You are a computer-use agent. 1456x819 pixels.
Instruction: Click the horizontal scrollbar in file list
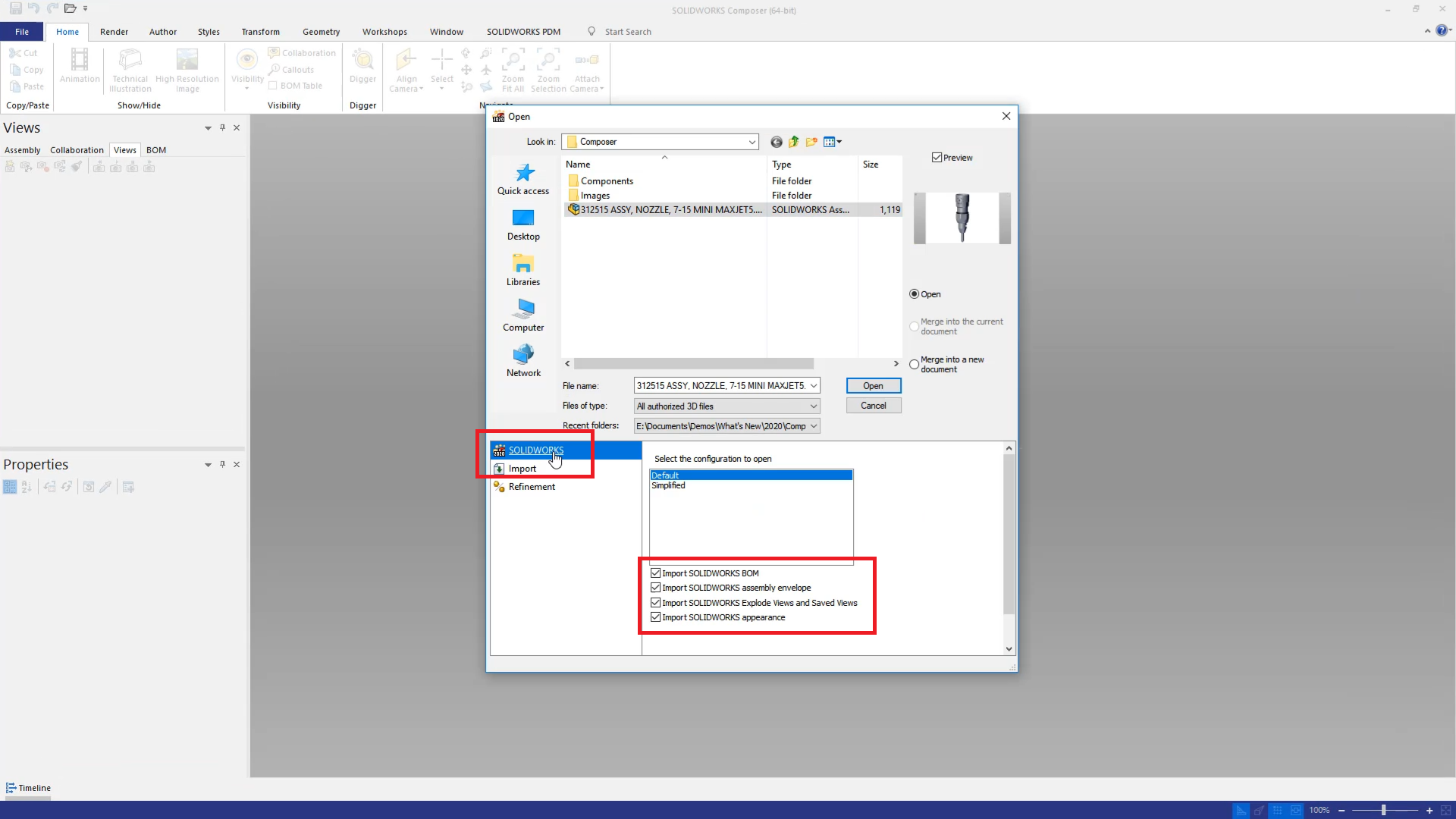click(x=694, y=364)
